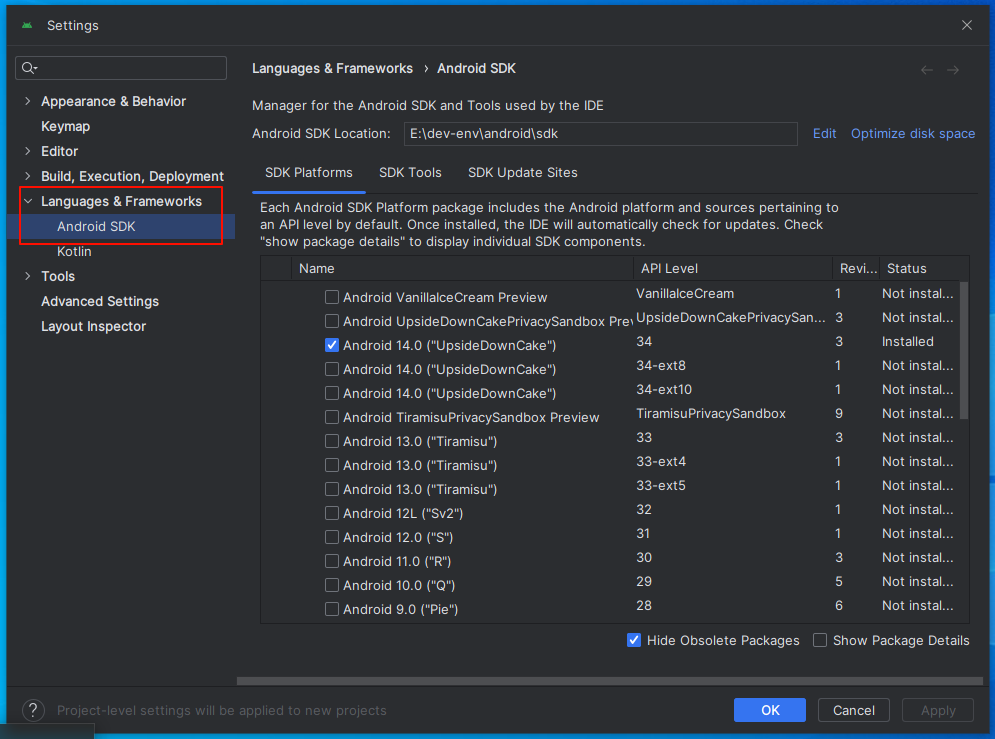Click the Cancel button
Viewport: 995px width, 739px height.
pos(853,710)
